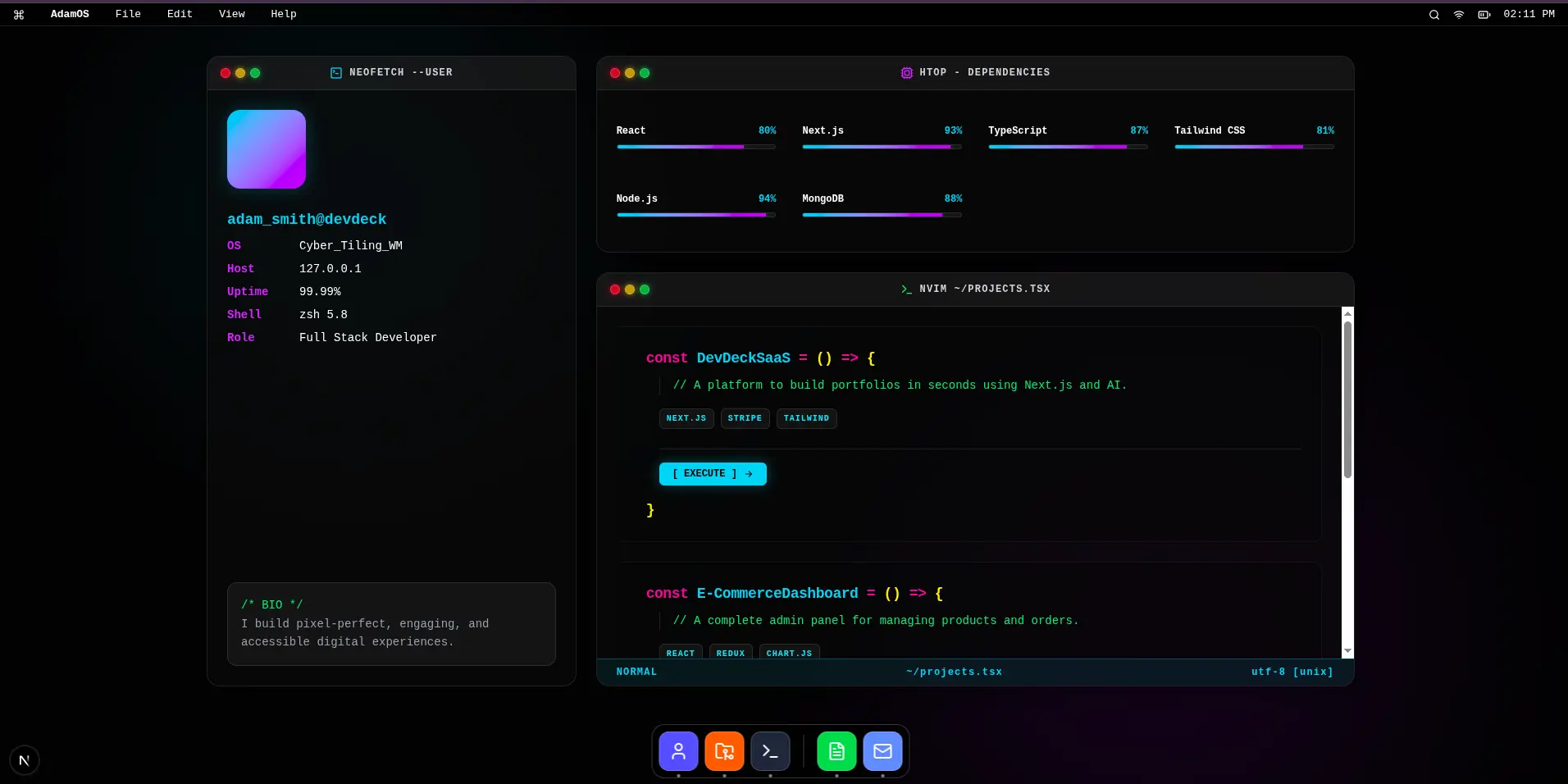Screen dimensions: 1568x784
Task: Open the orange git folder dock app
Action: tap(724, 751)
